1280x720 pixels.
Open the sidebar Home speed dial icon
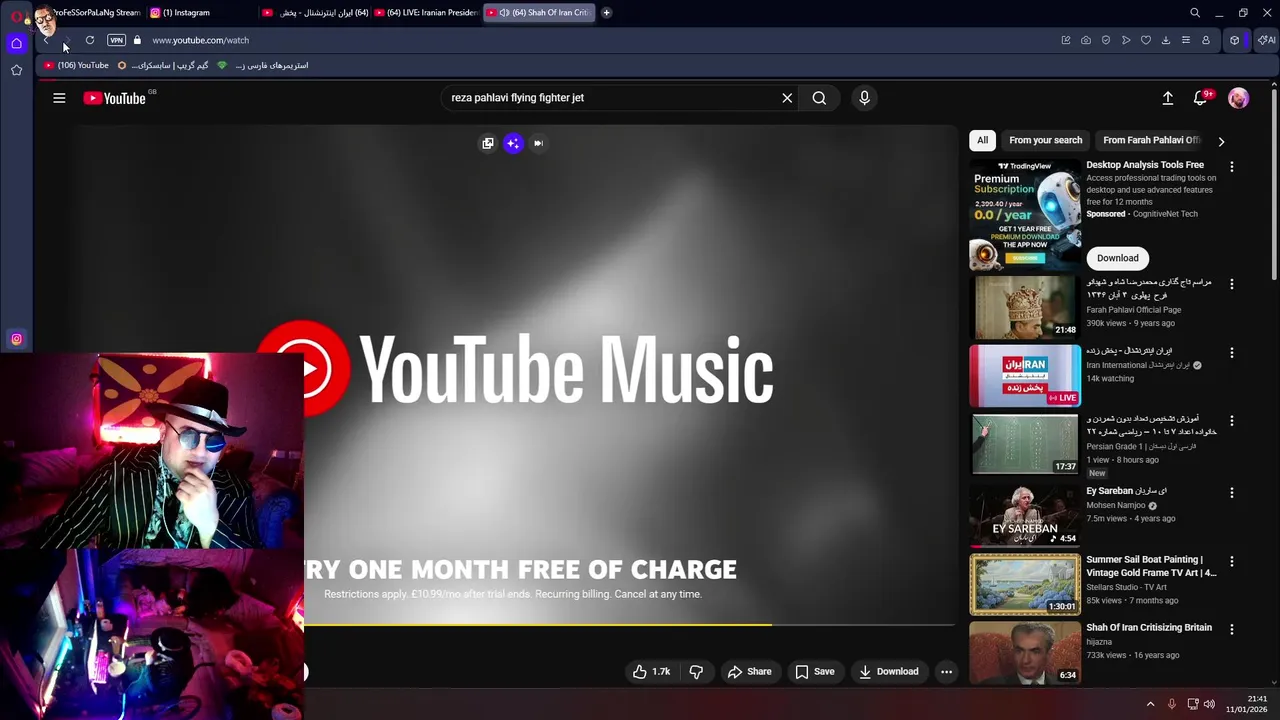tap(16, 43)
